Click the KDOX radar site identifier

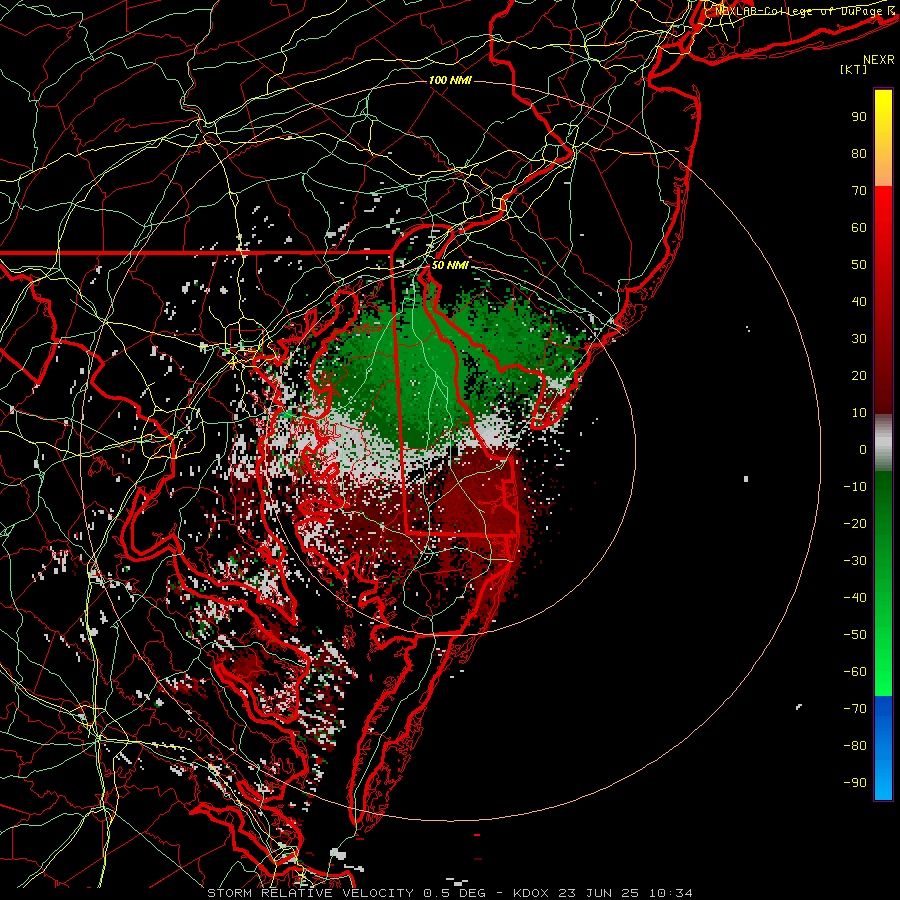click(x=532, y=893)
